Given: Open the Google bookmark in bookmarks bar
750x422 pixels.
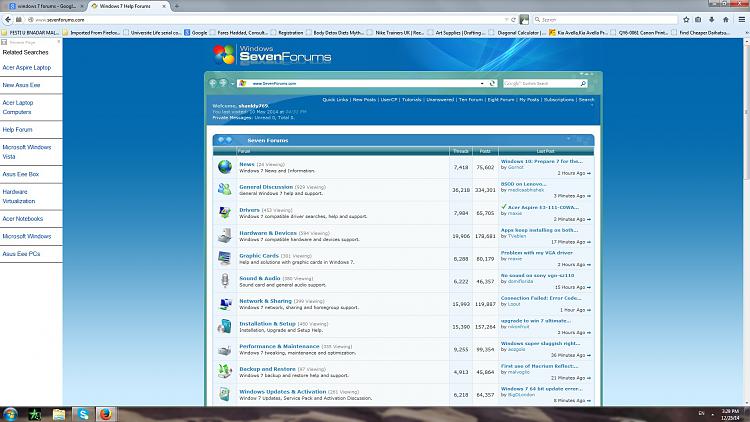Looking at the screenshot, I should point(196,33).
